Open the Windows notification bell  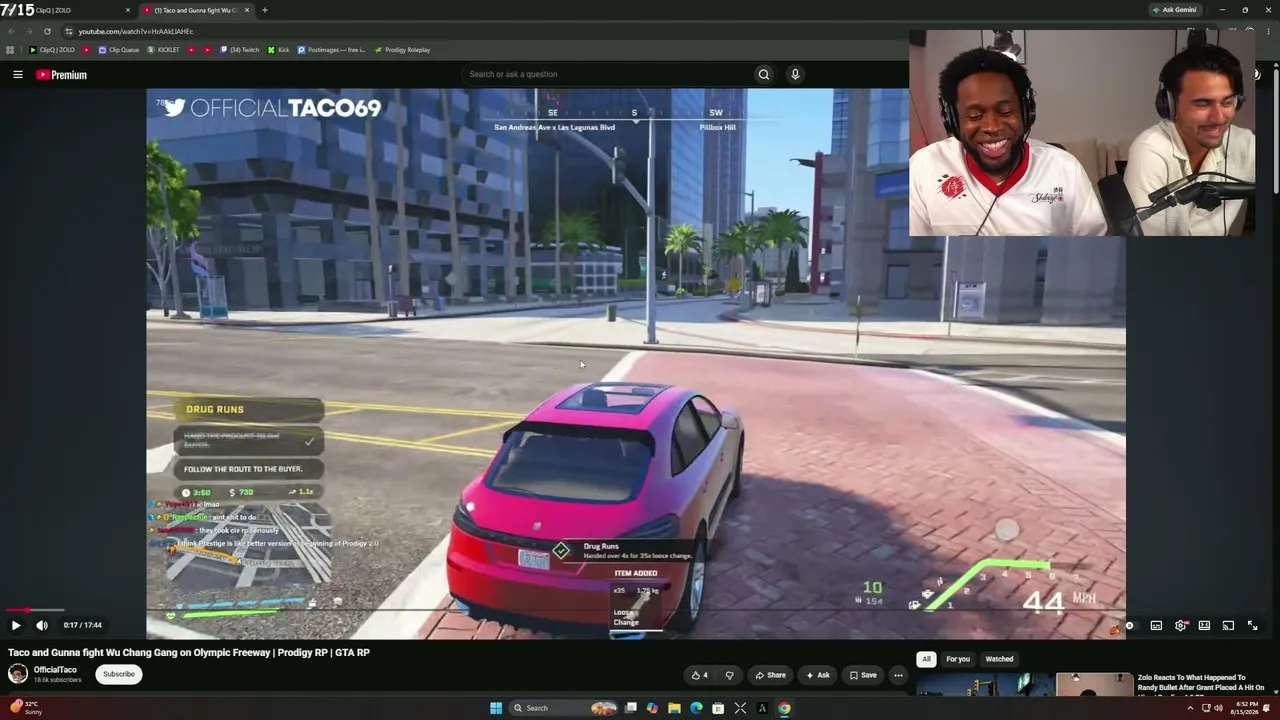(x=1267, y=708)
